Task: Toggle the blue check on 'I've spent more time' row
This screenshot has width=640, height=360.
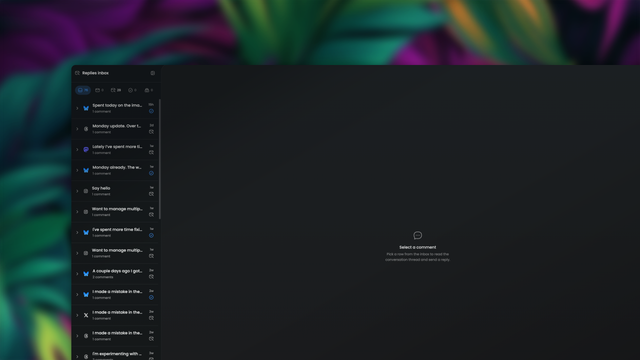Action: coord(151,236)
